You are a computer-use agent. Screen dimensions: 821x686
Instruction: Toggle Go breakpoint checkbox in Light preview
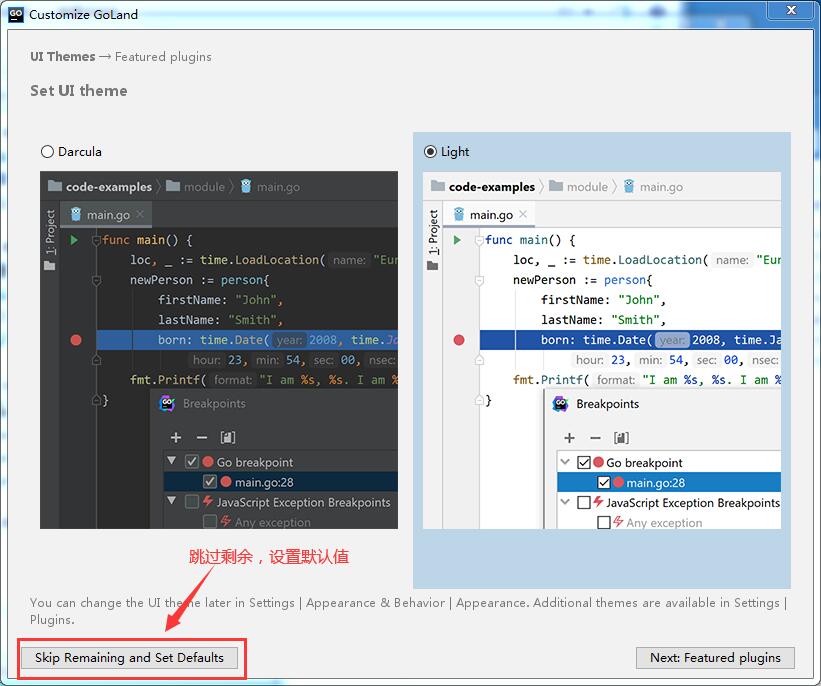[x=584, y=462]
